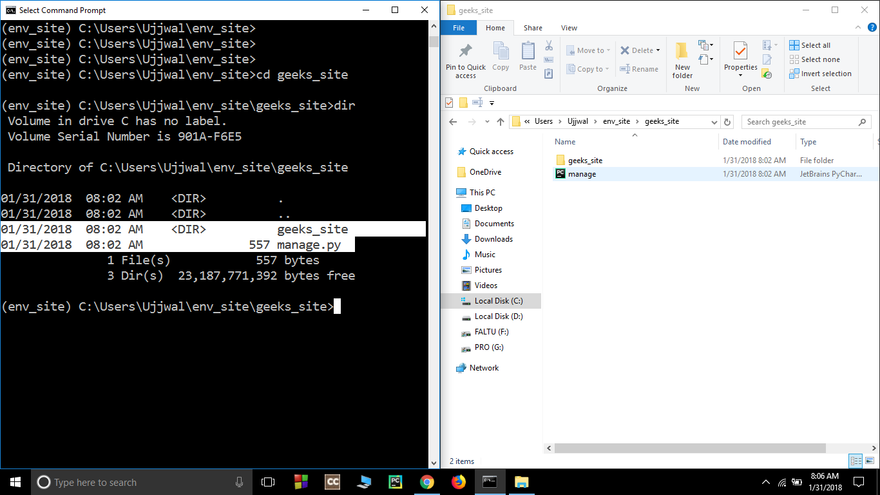Open the Open-with dropdown in Open group
Viewport: 880px width, 495px height.
(769, 45)
